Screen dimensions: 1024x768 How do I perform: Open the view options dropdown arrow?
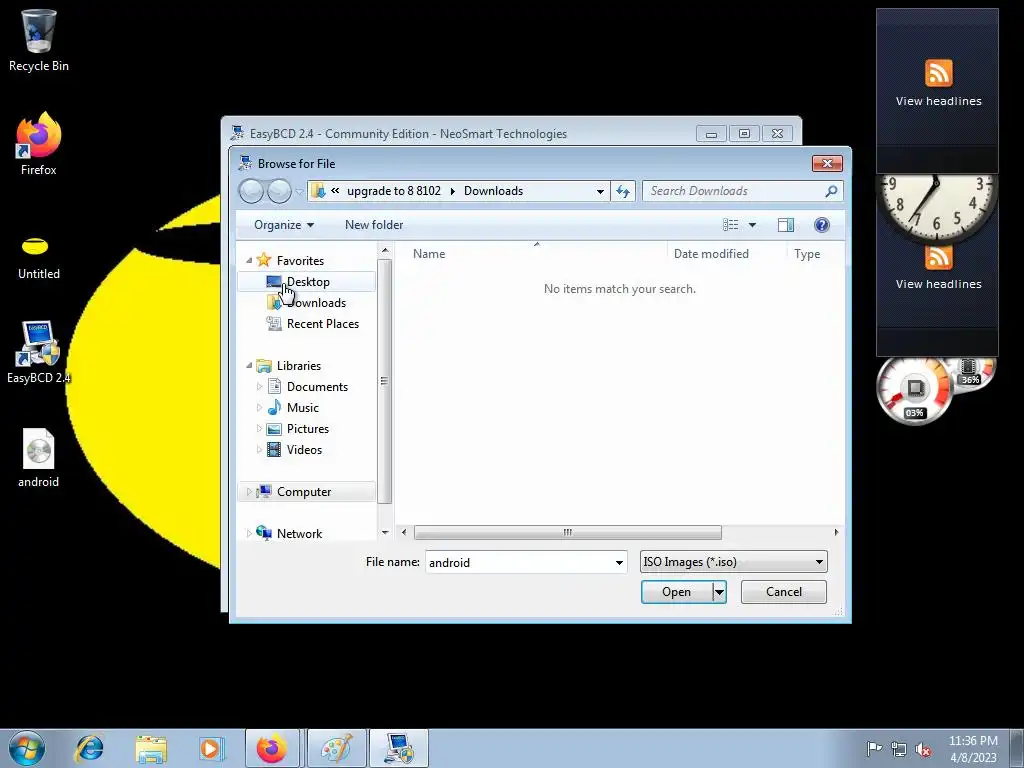[752, 225]
